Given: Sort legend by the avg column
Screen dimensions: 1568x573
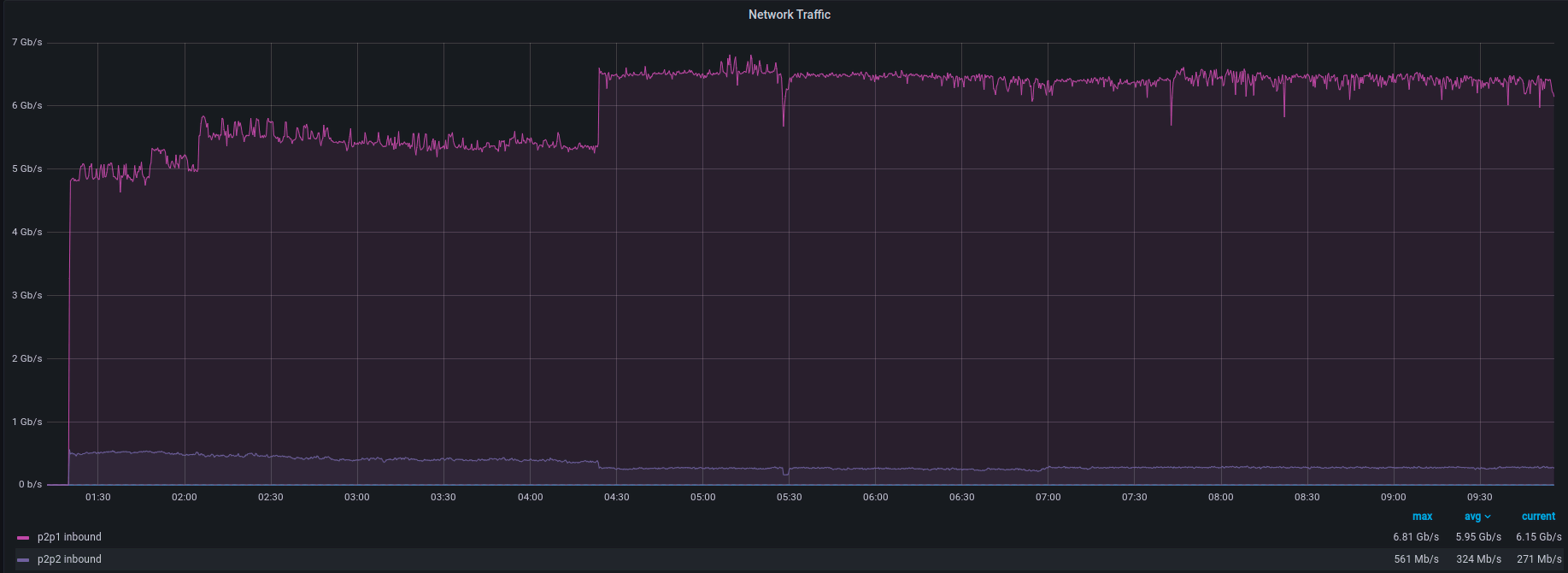Looking at the screenshot, I should (x=1472, y=517).
